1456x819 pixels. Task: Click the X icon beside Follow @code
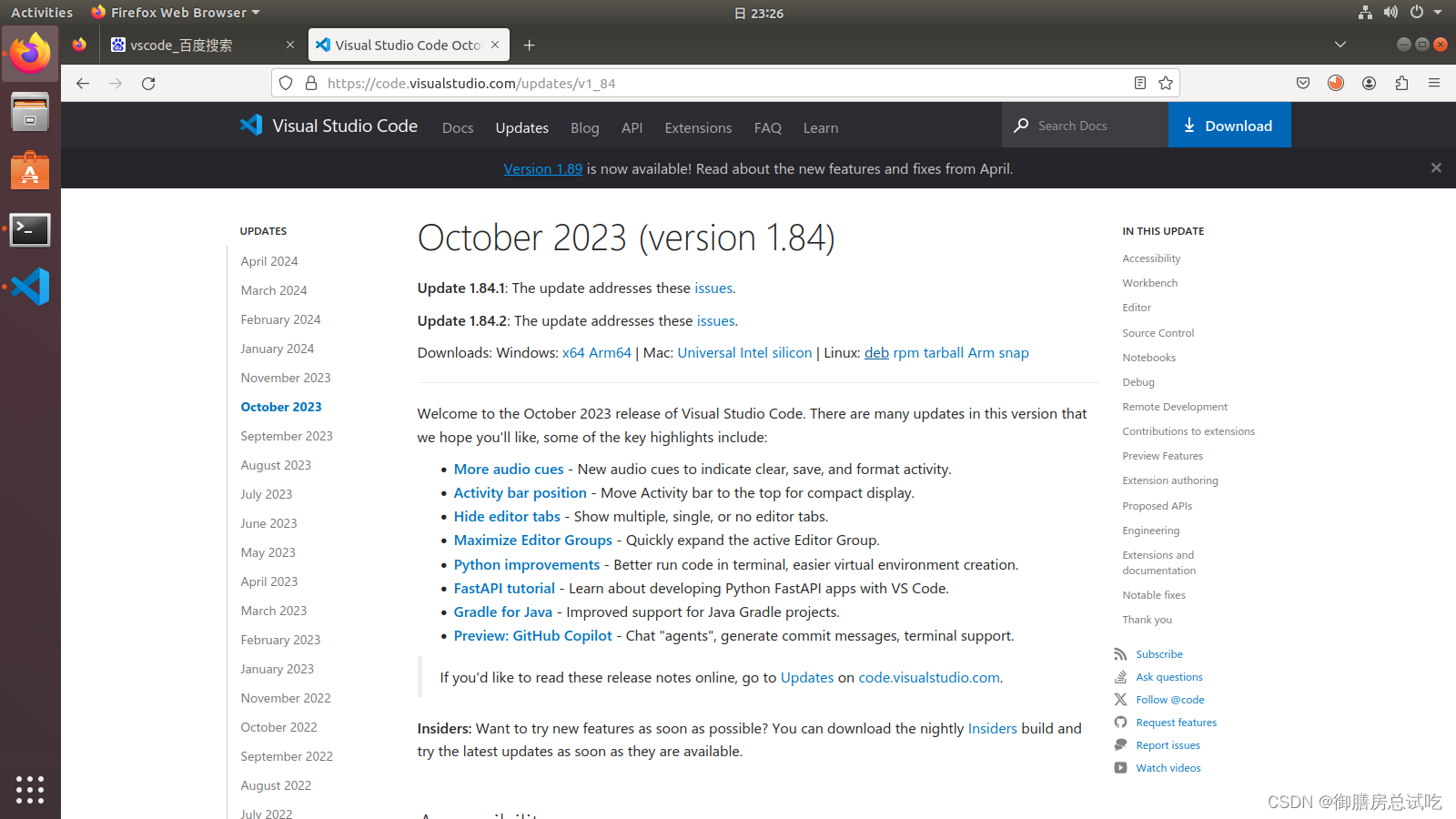(1121, 699)
